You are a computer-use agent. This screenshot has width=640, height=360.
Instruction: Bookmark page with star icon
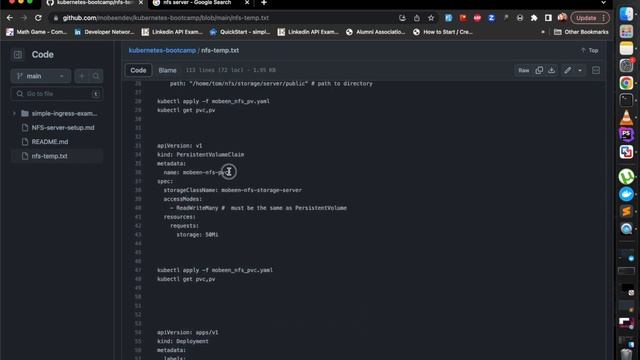tap(431, 18)
